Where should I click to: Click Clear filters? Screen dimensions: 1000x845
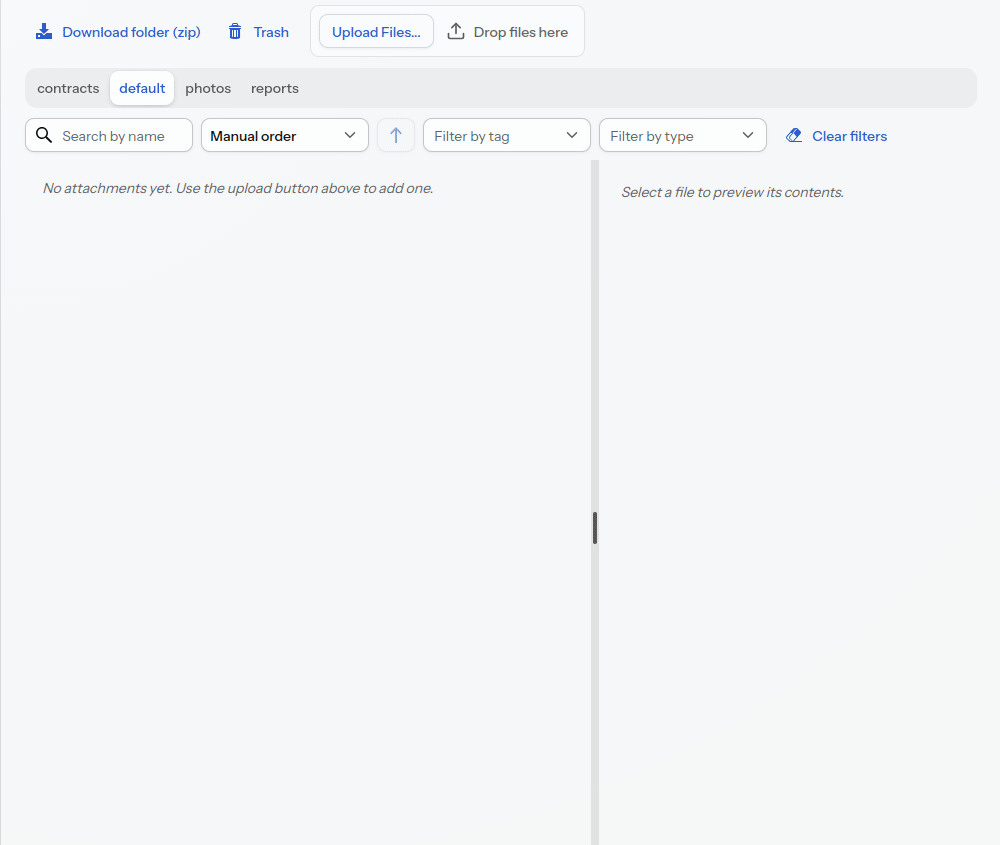(x=837, y=136)
